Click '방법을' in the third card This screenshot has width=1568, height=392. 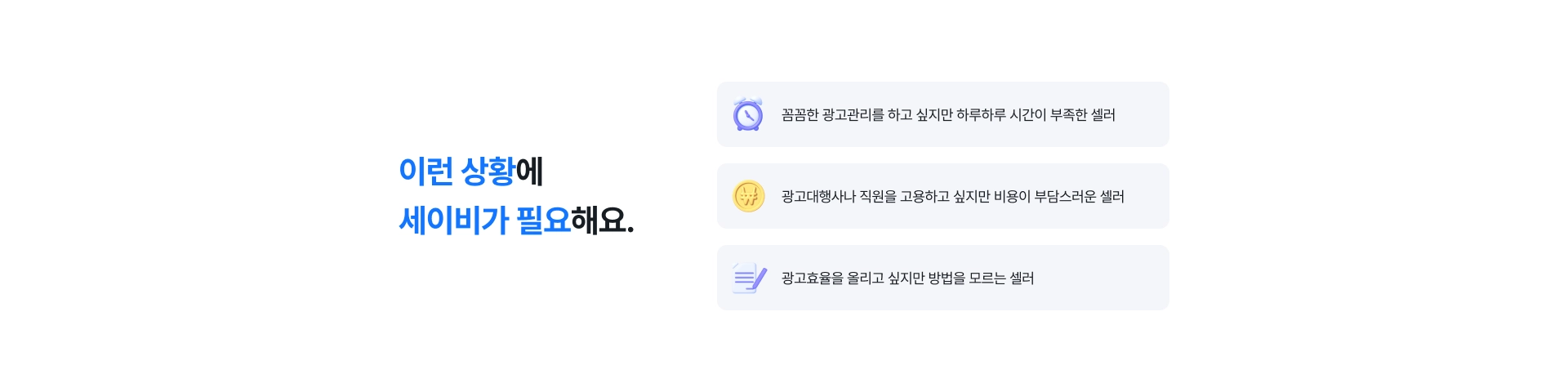(x=947, y=278)
